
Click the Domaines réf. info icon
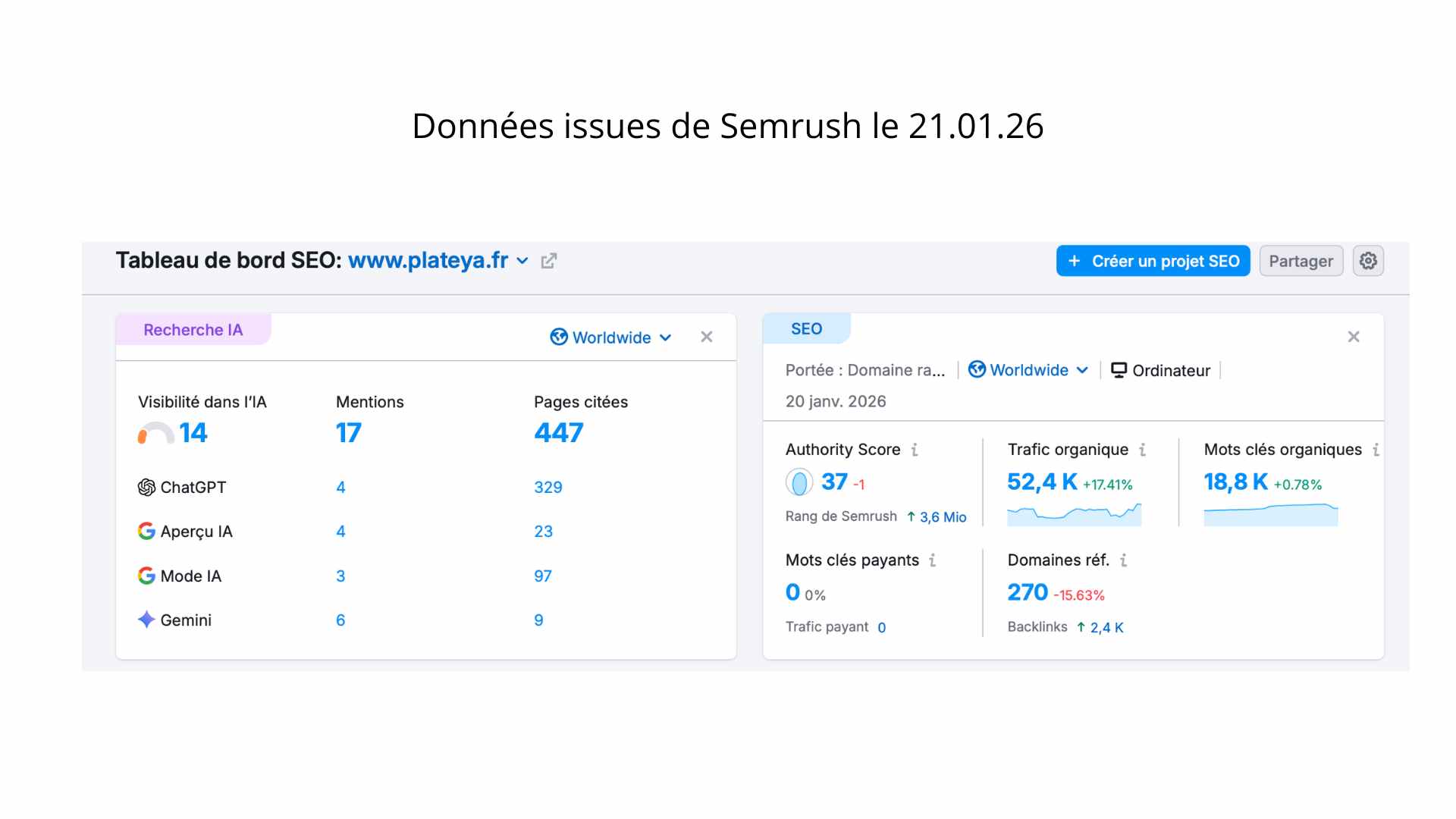[1123, 560]
